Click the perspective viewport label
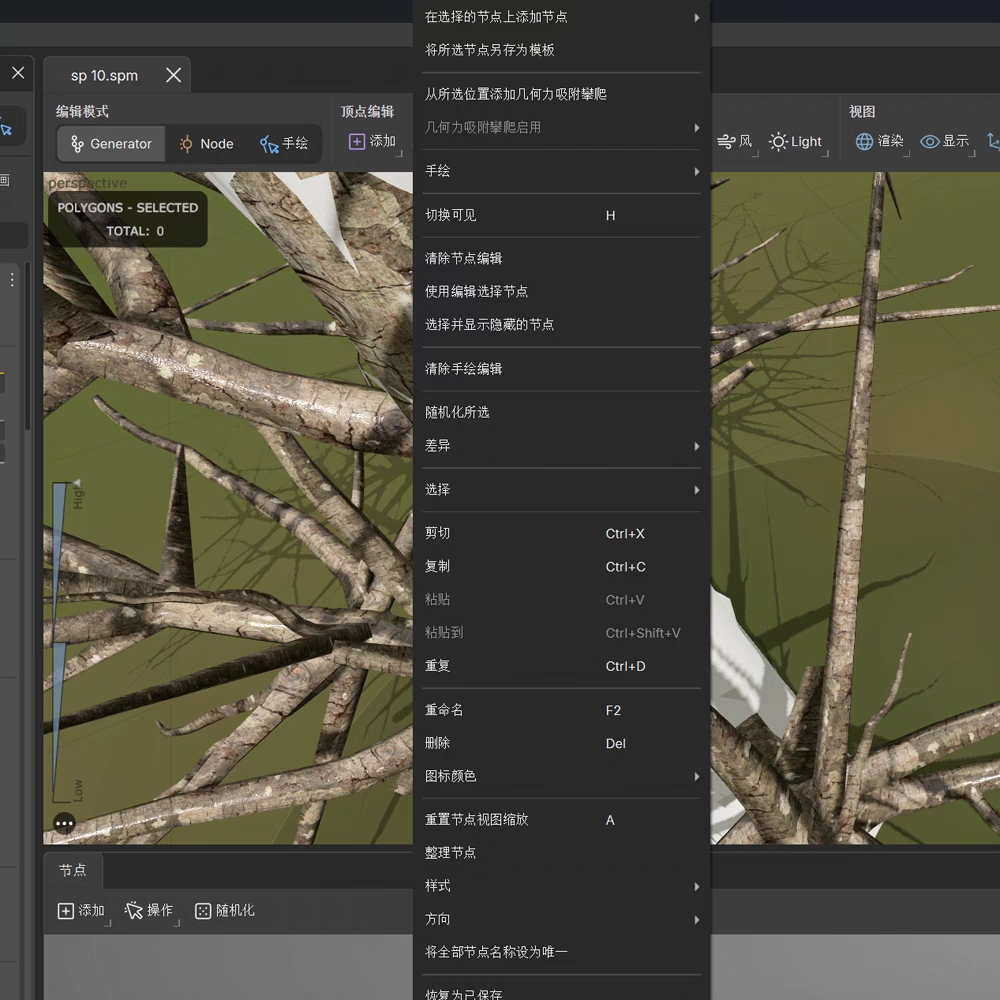 tap(88, 183)
